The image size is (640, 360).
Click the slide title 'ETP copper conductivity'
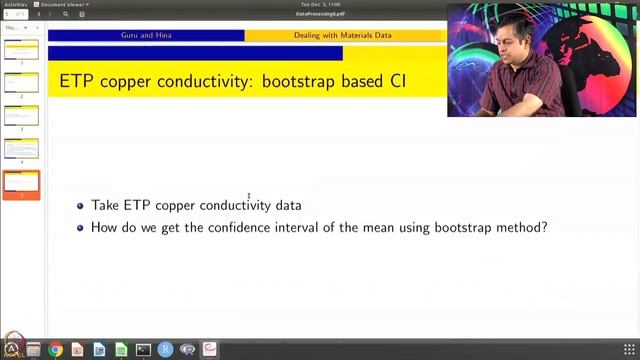point(233,81)
